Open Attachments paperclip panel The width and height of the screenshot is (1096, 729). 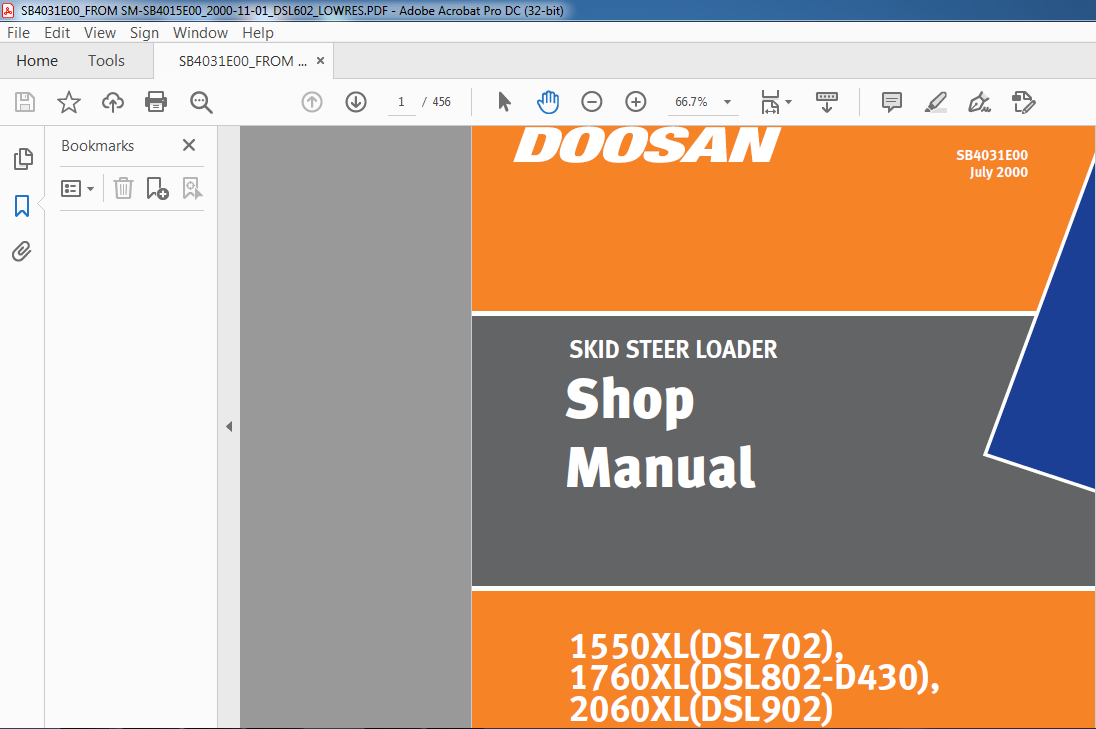pyautogui.click(x=22, y=252)
